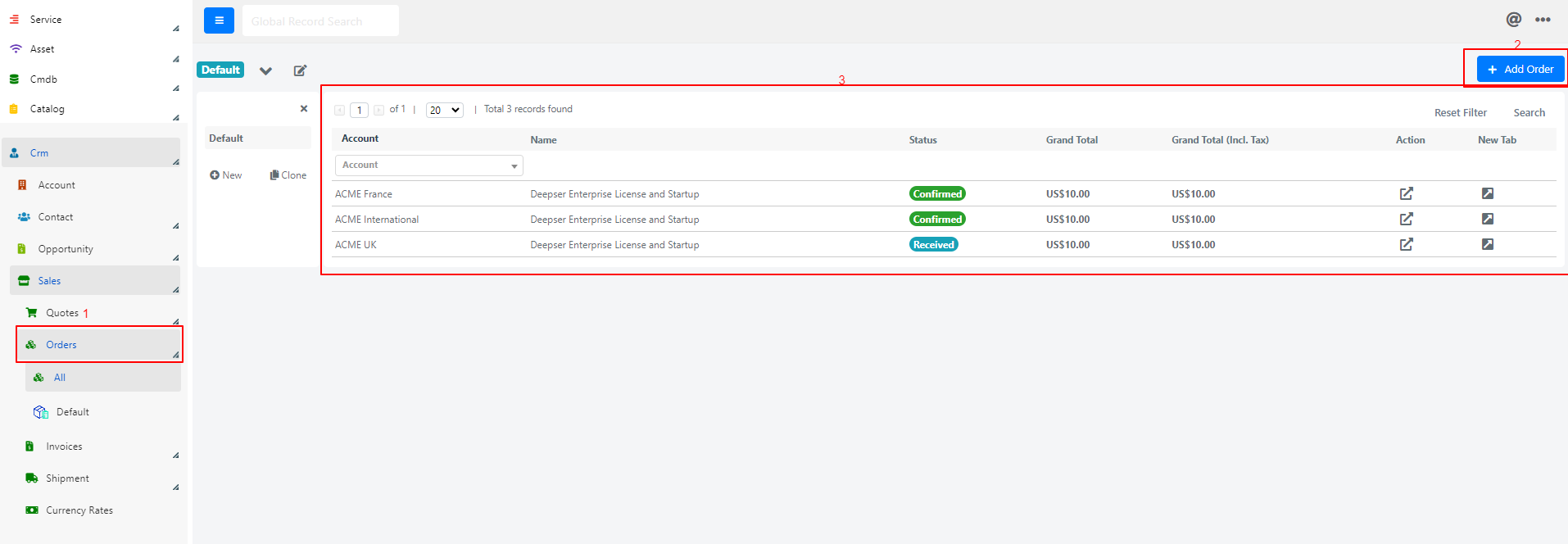This screenshot has height=544, width=1568.
Task: Click New in the Default panel
Action: pyautogui.click(x=226, y=175)
